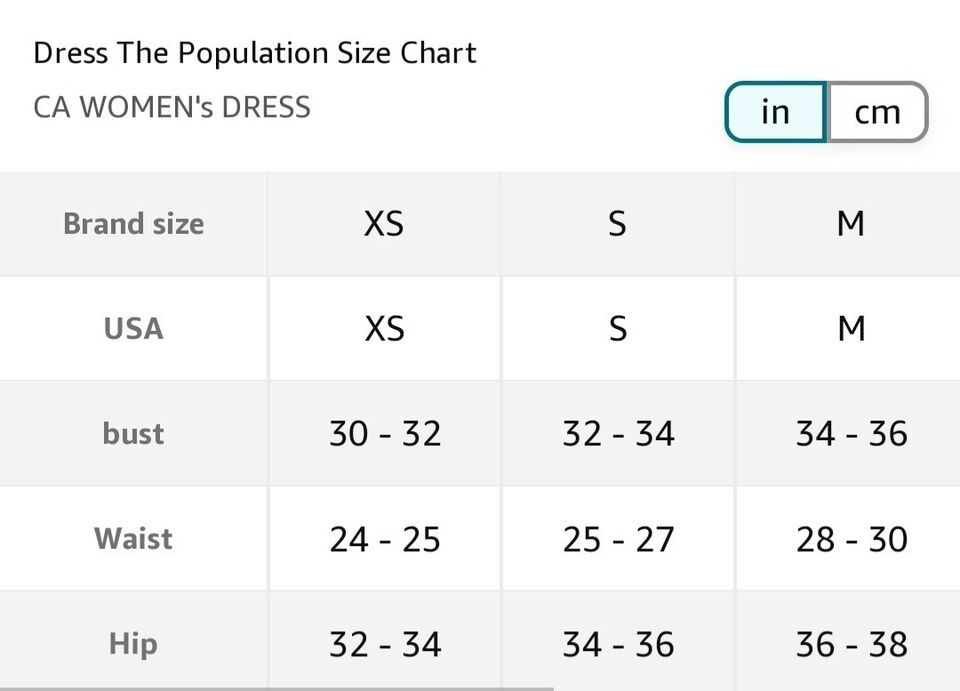The width and height of the screenshot is (960, 691).
Task: Switch units to centimeters with 'cm' toggle
Action: (877, 112)
